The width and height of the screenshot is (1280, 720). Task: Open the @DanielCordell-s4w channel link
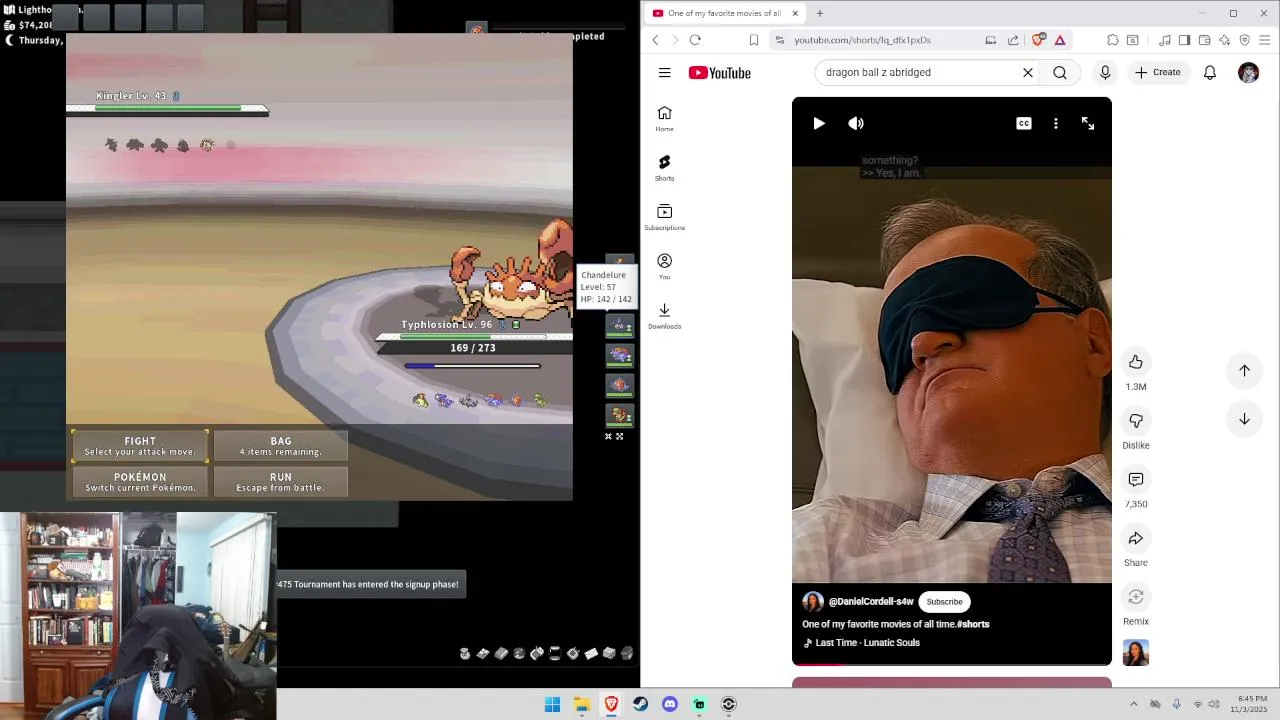871,602
